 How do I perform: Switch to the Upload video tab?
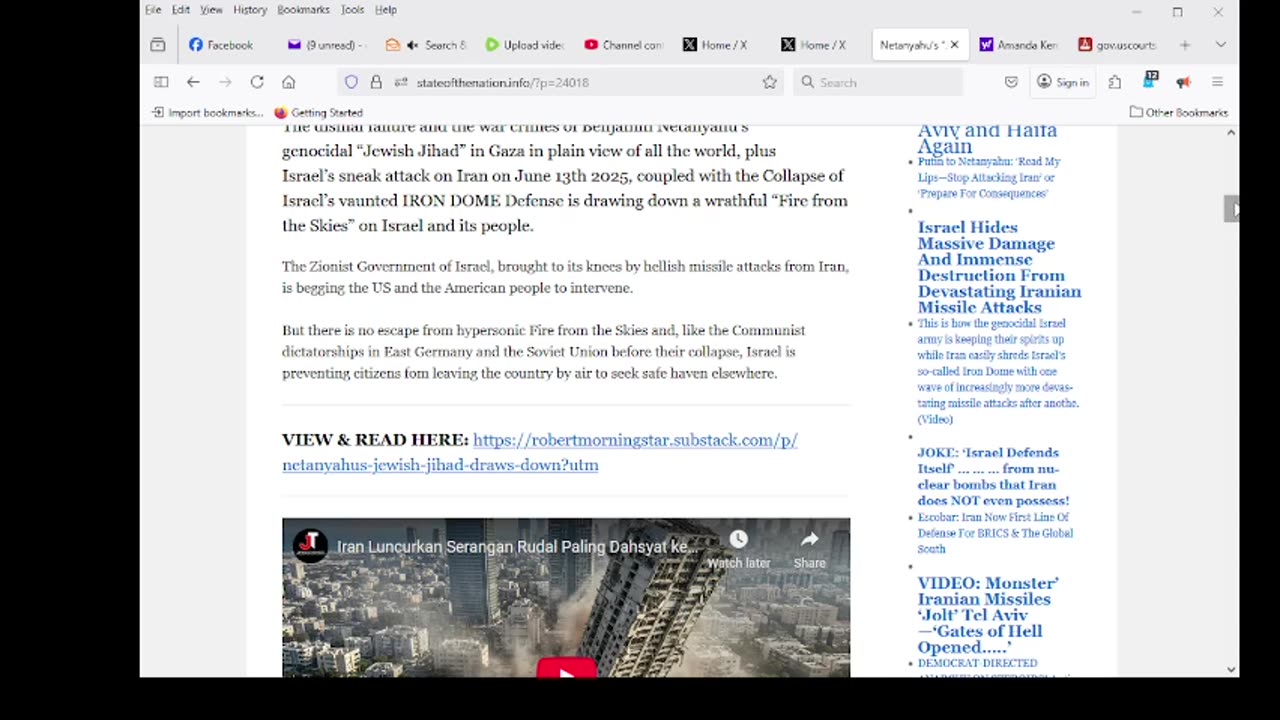tap(524, 45)
